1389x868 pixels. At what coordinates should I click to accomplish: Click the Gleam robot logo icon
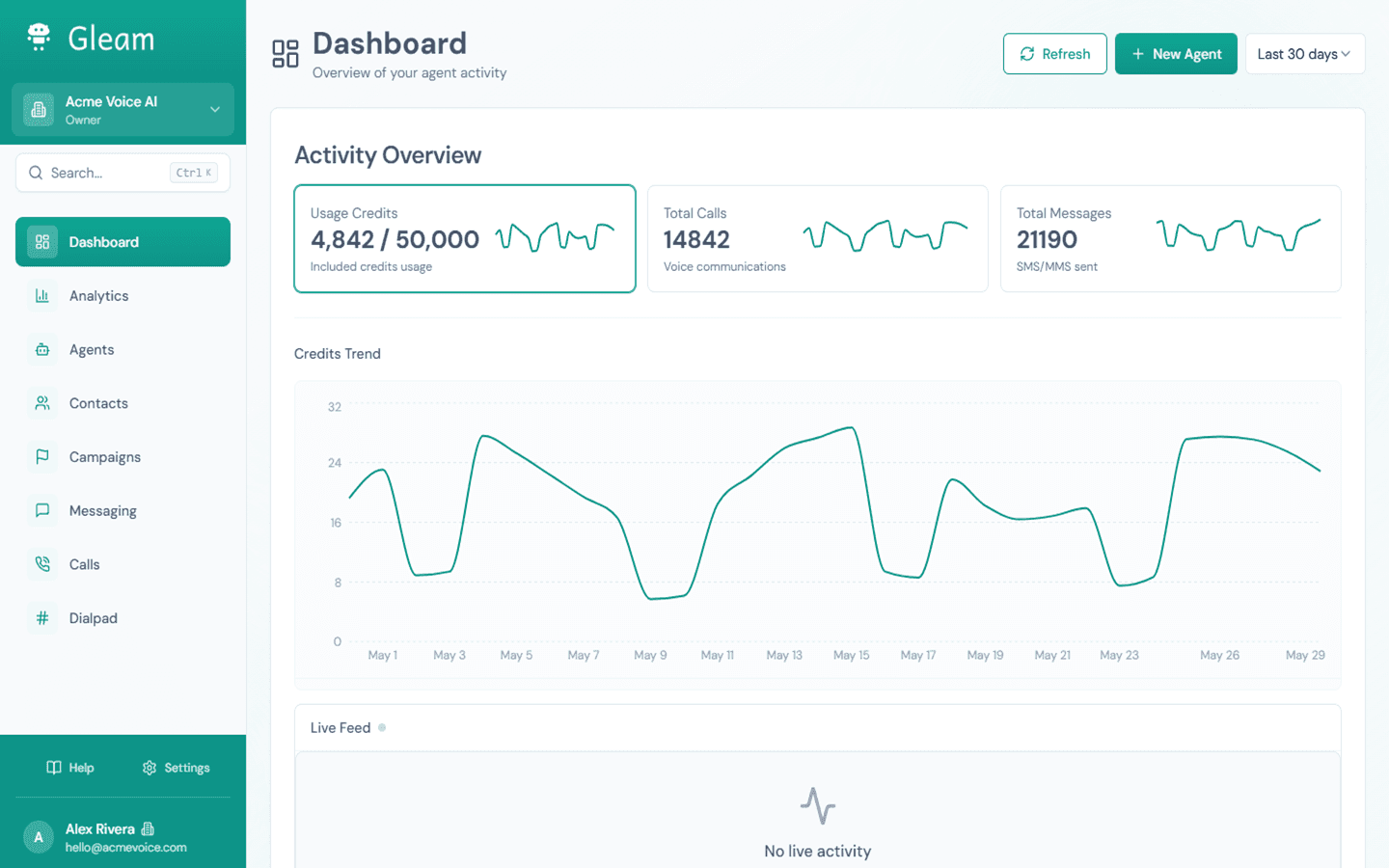pyautogui.click(x=39, y=37)
